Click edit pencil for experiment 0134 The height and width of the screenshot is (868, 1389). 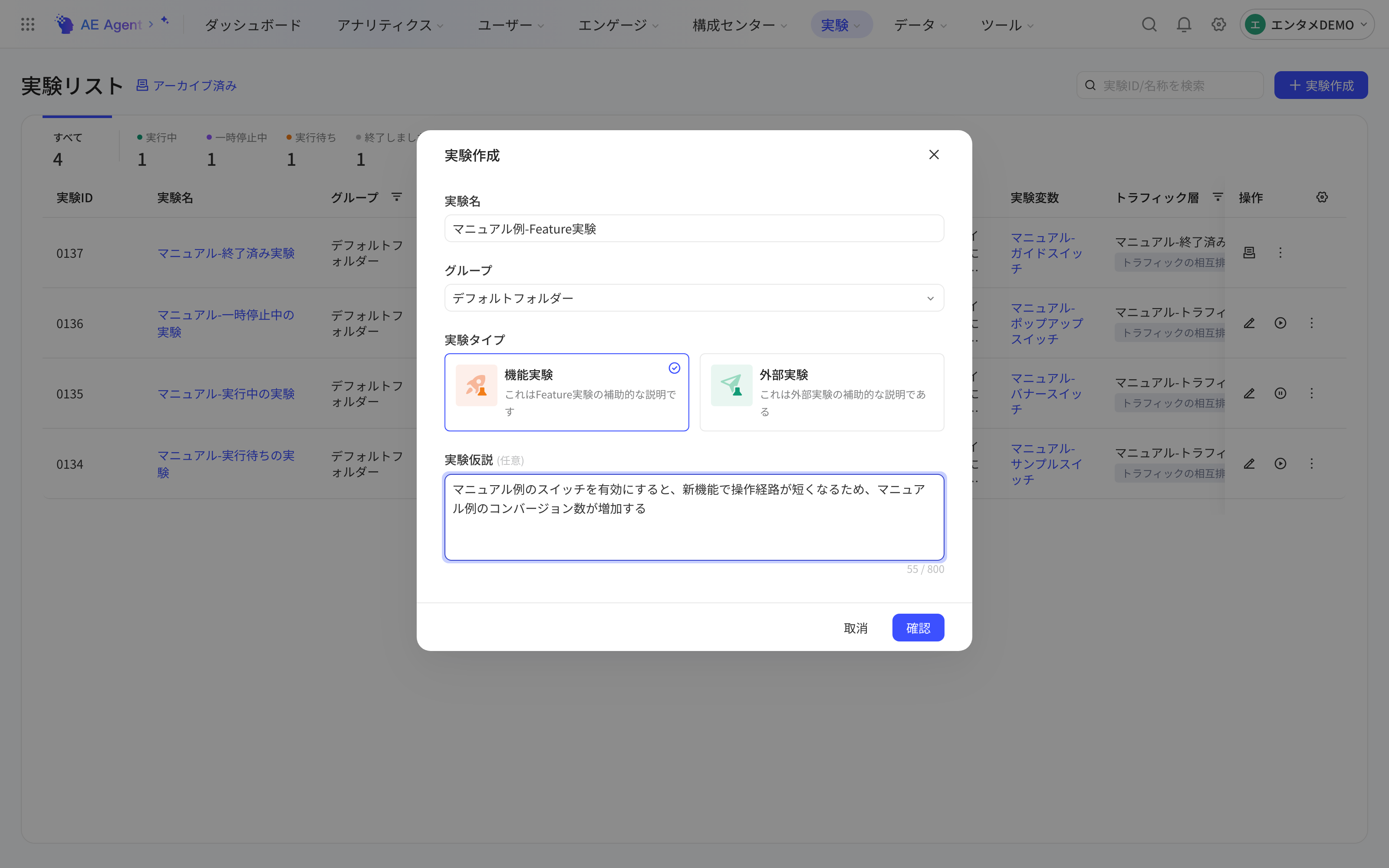tap(1249, 463)
